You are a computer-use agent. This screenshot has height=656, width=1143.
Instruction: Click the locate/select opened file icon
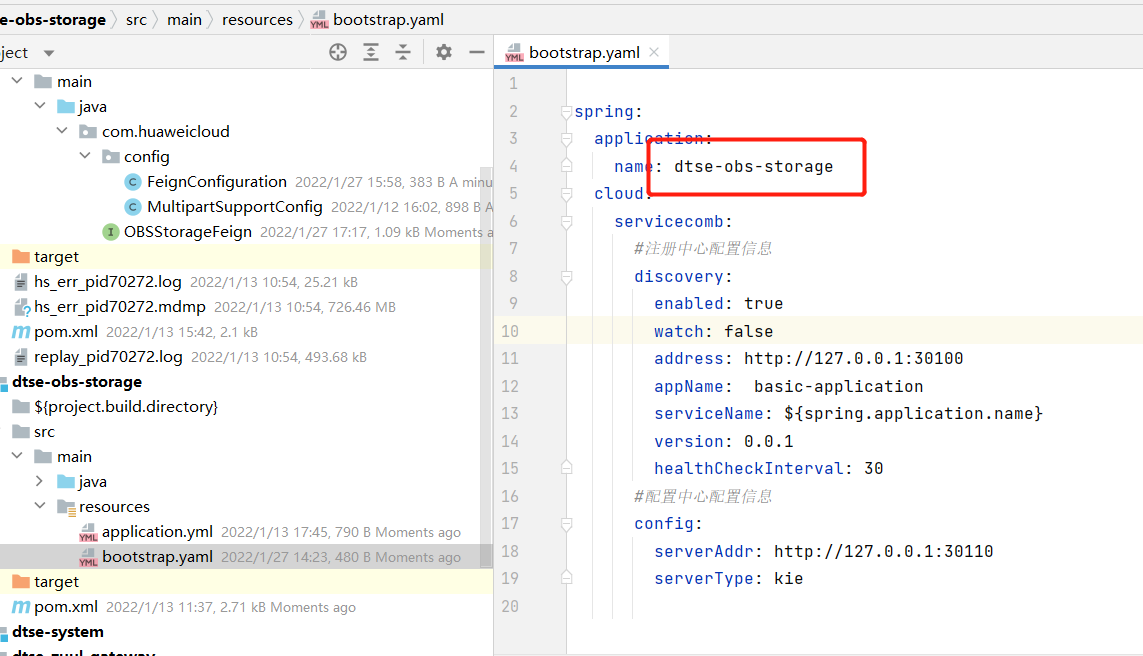[338, 52]
